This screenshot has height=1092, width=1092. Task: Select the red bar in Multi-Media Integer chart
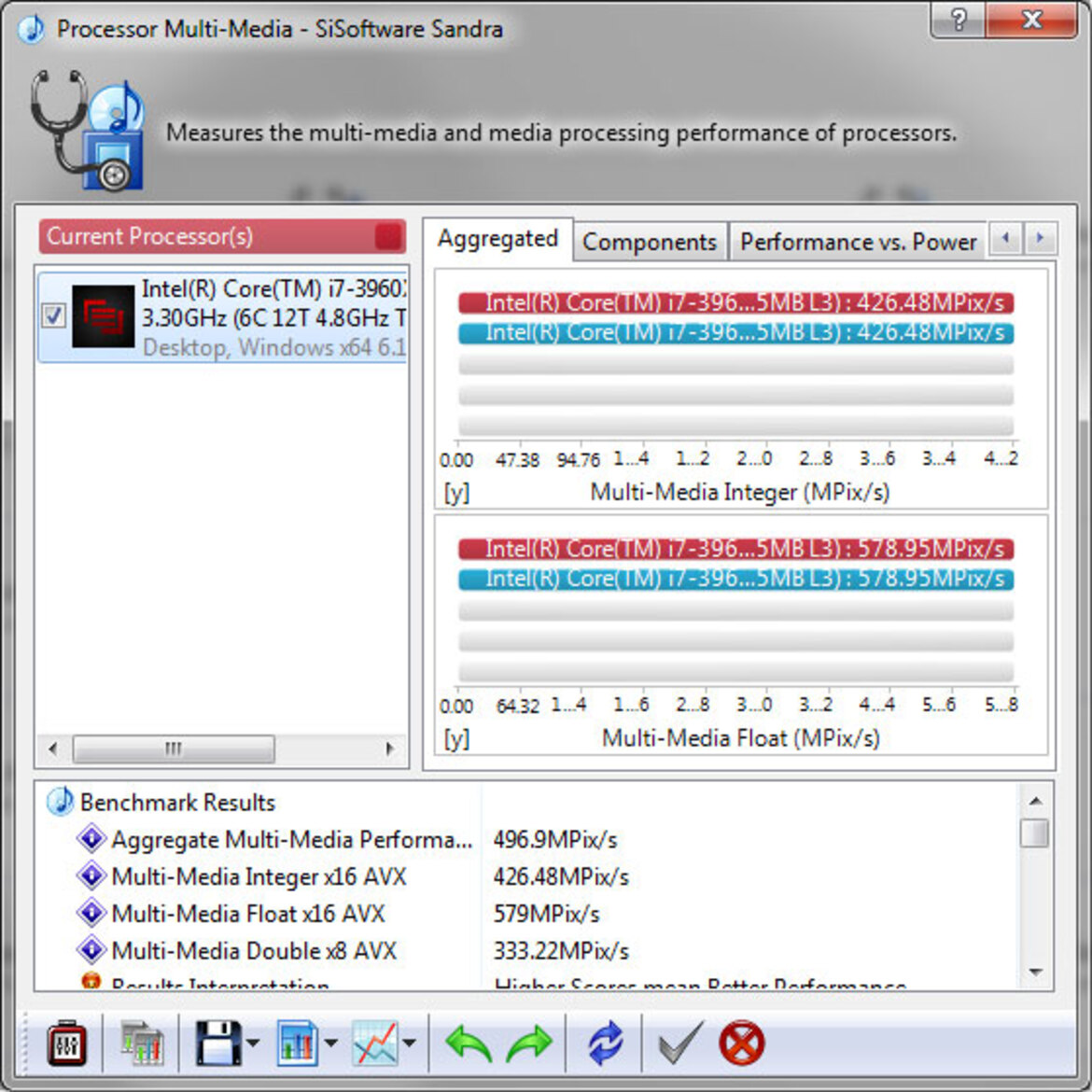(x=735, y=303)
